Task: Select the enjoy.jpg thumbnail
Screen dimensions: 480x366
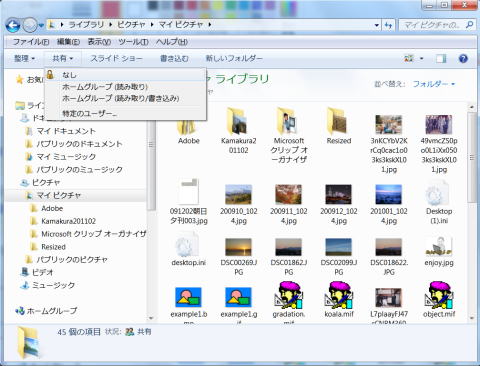Action: coord(439,246)
